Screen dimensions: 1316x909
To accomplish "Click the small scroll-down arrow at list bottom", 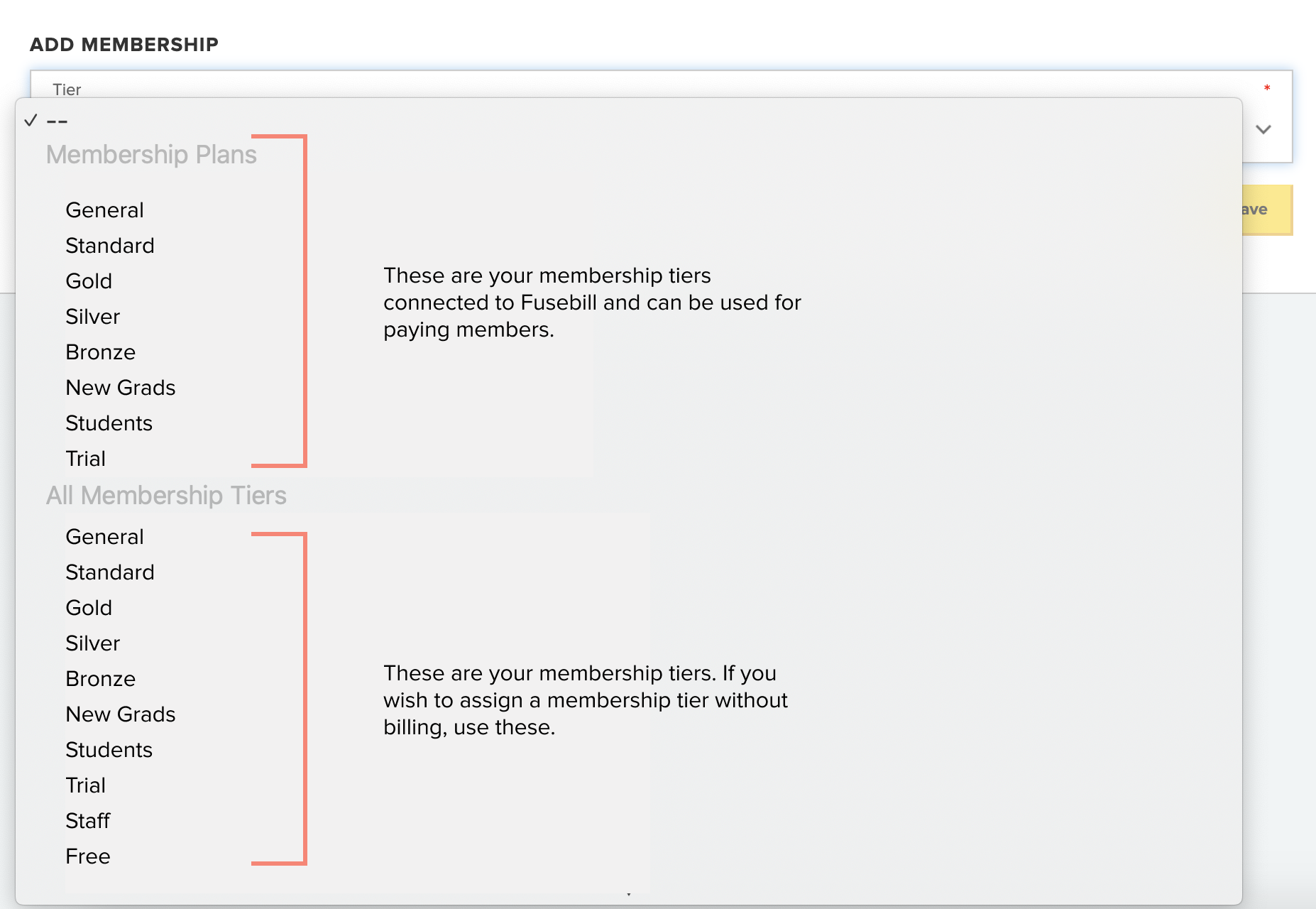I will coord(629,895).
